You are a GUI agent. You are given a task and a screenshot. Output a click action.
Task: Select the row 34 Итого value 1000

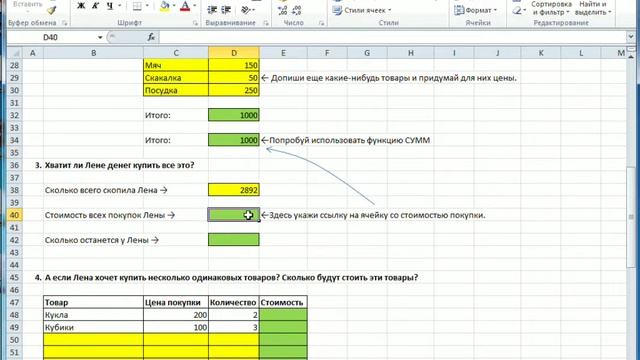233,140
